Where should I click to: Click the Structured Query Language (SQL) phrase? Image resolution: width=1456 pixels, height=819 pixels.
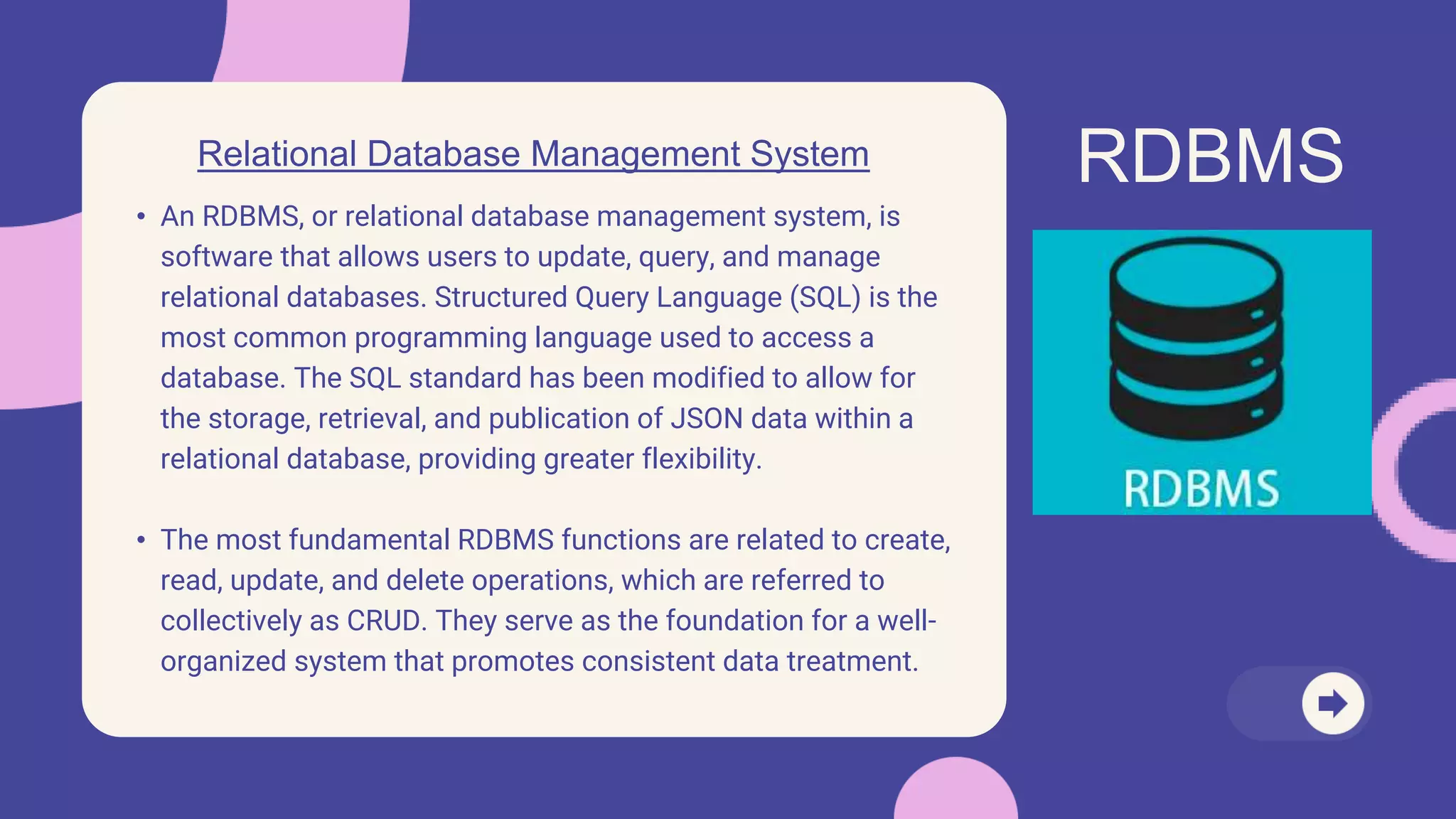[648, 297]
